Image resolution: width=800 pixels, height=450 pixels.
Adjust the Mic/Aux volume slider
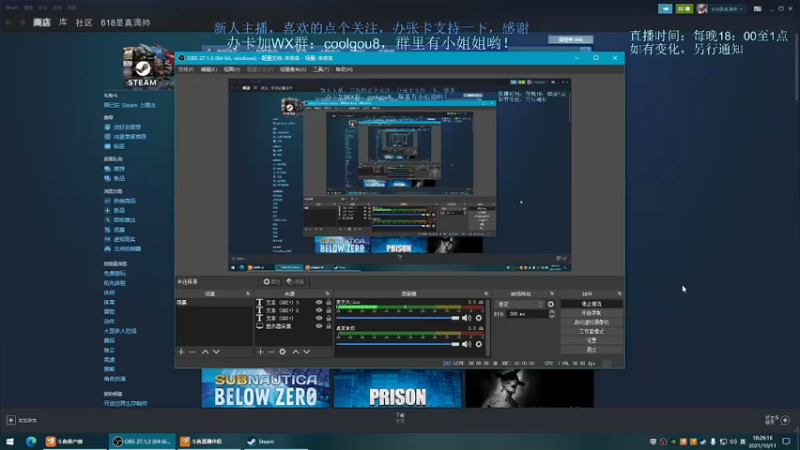click(398, 318)
